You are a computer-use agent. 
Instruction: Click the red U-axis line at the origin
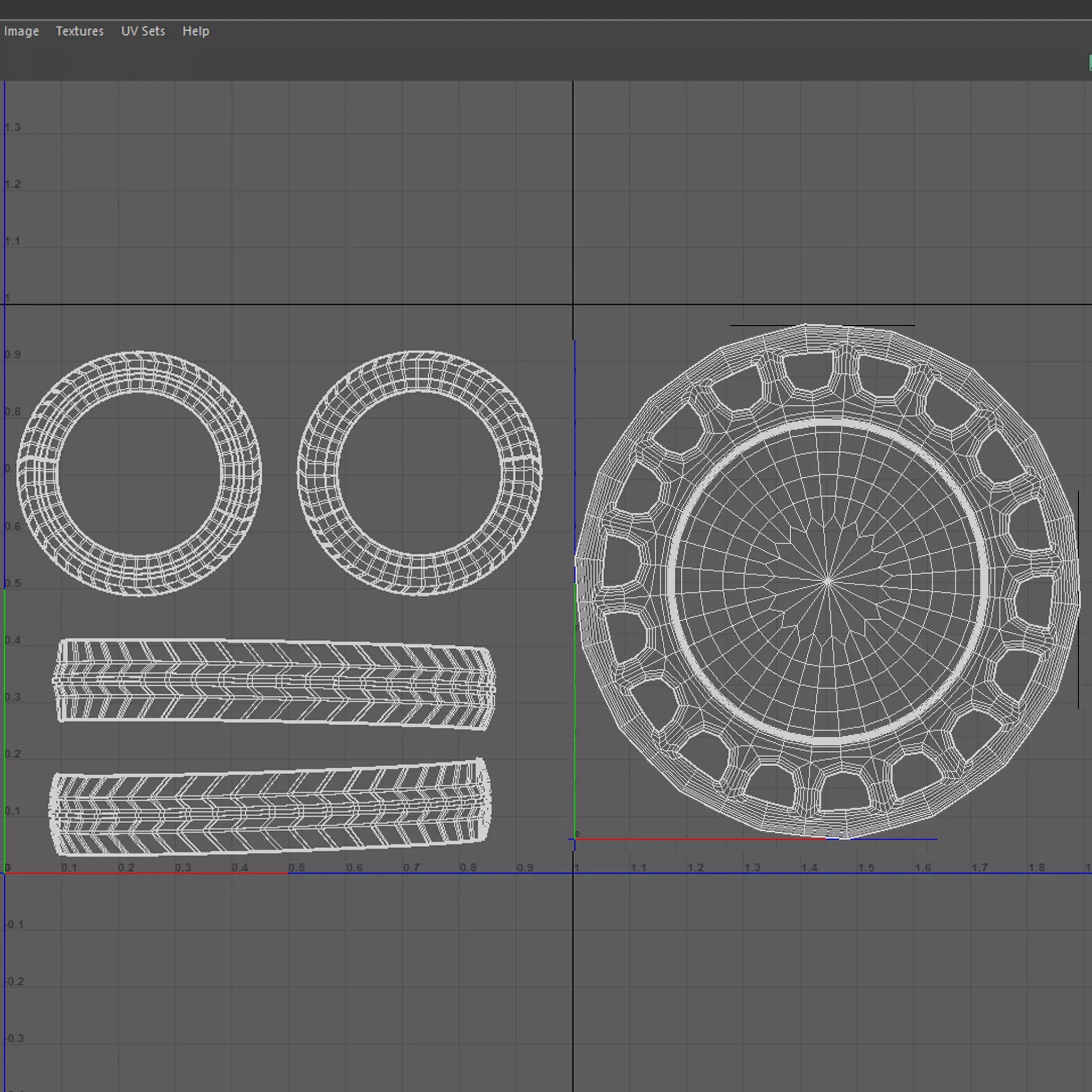point(141,873)
